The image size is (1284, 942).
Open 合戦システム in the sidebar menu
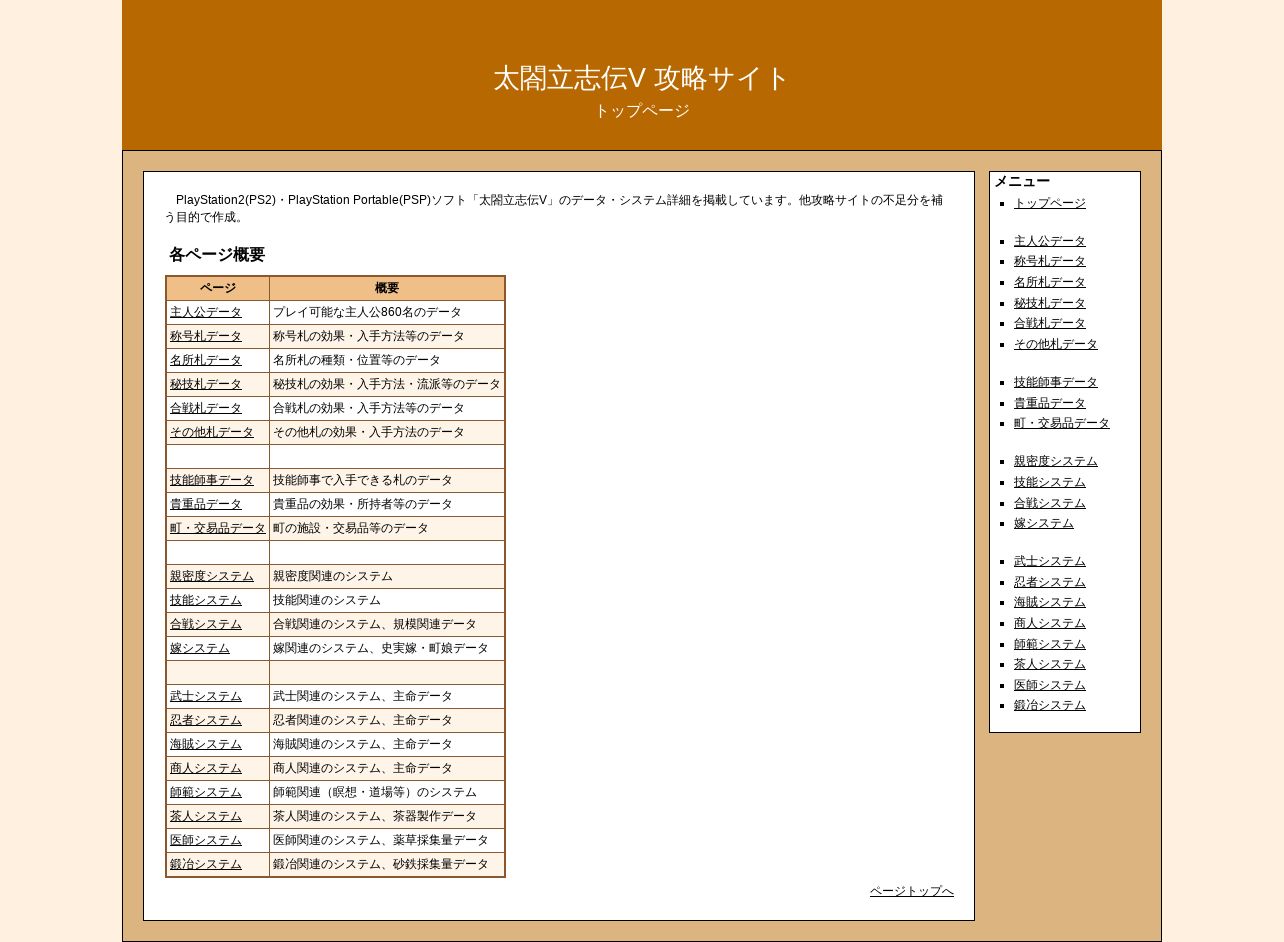tap(1049, 503)
